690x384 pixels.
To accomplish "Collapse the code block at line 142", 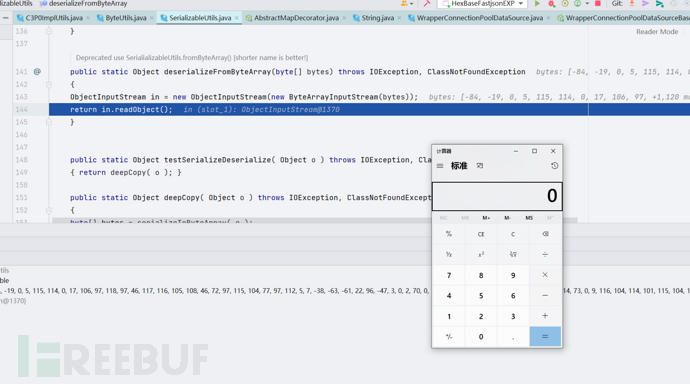I will click(x=49, y=84).
